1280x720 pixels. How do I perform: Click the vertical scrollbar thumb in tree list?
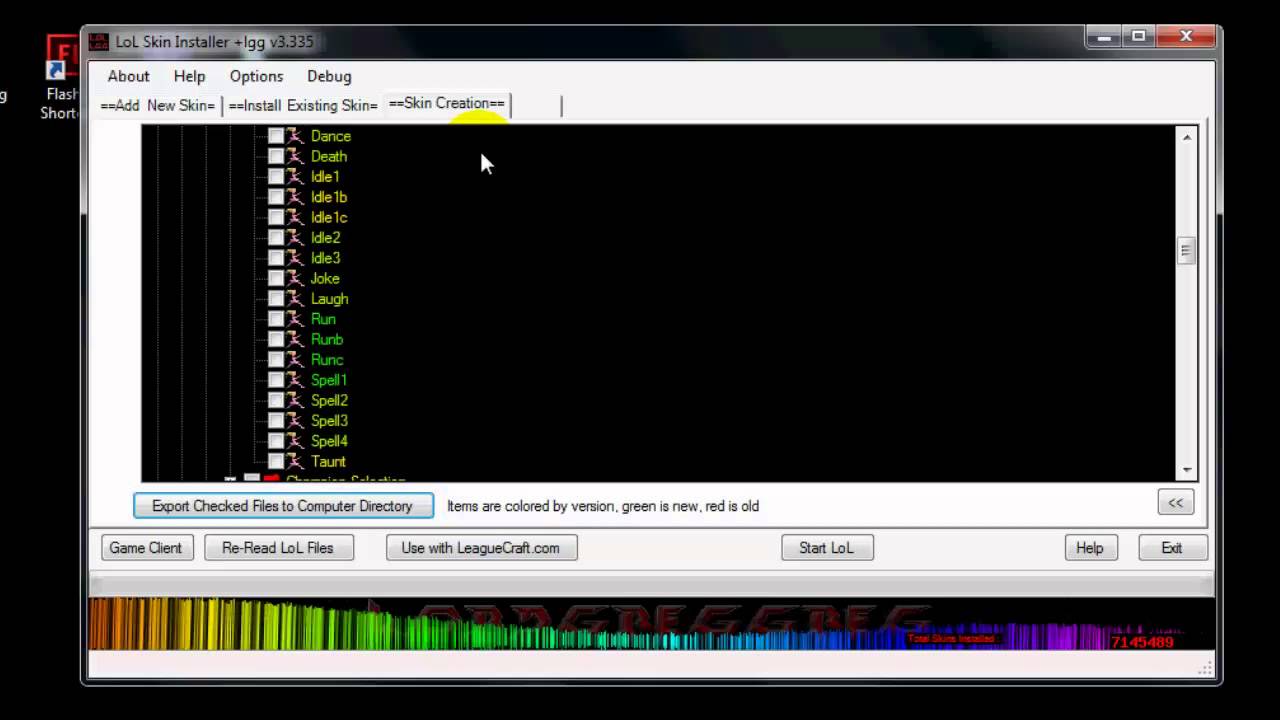coord(1187,251)
